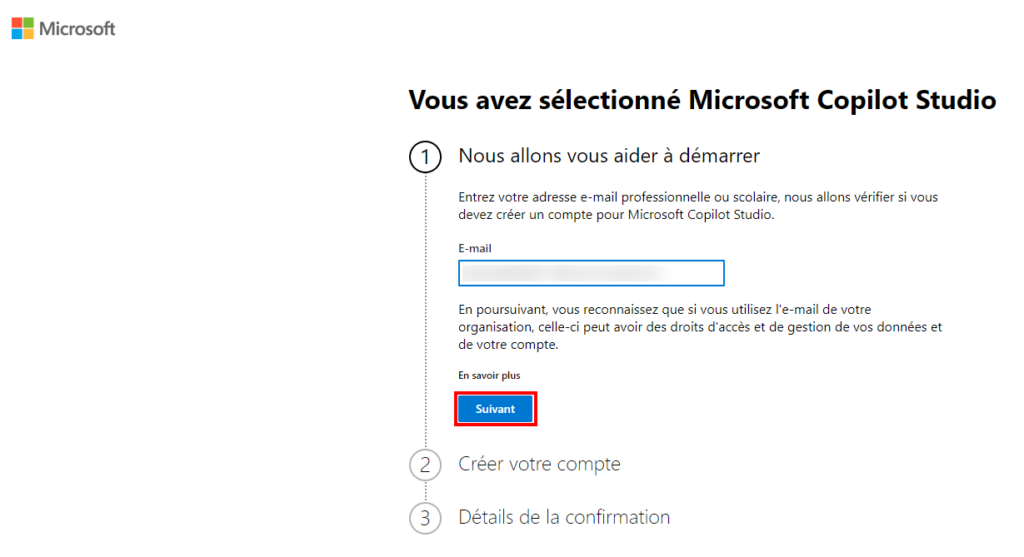The image size is (1024, 557).
Task: Click the E-mail field label
Action: [475, 248]
